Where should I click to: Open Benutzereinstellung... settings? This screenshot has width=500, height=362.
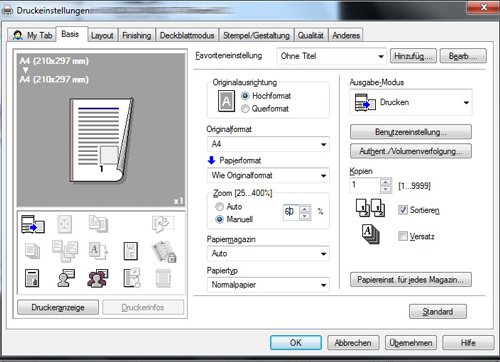coord(411,132)
